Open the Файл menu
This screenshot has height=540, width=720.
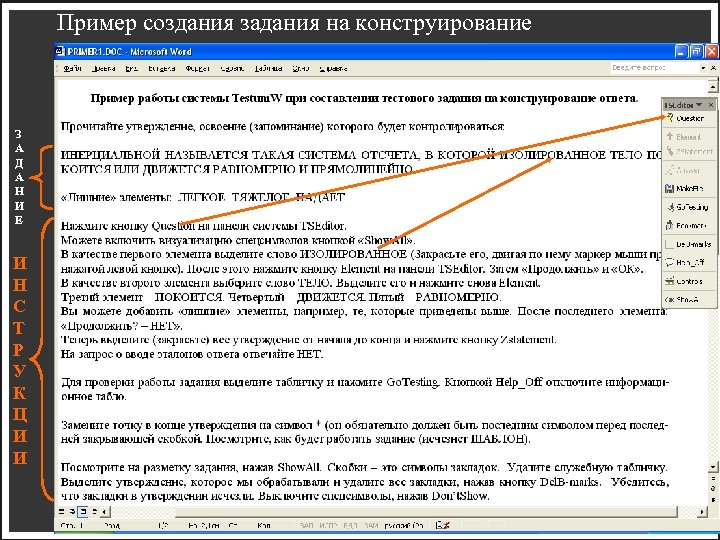click(x=73, y=68)
